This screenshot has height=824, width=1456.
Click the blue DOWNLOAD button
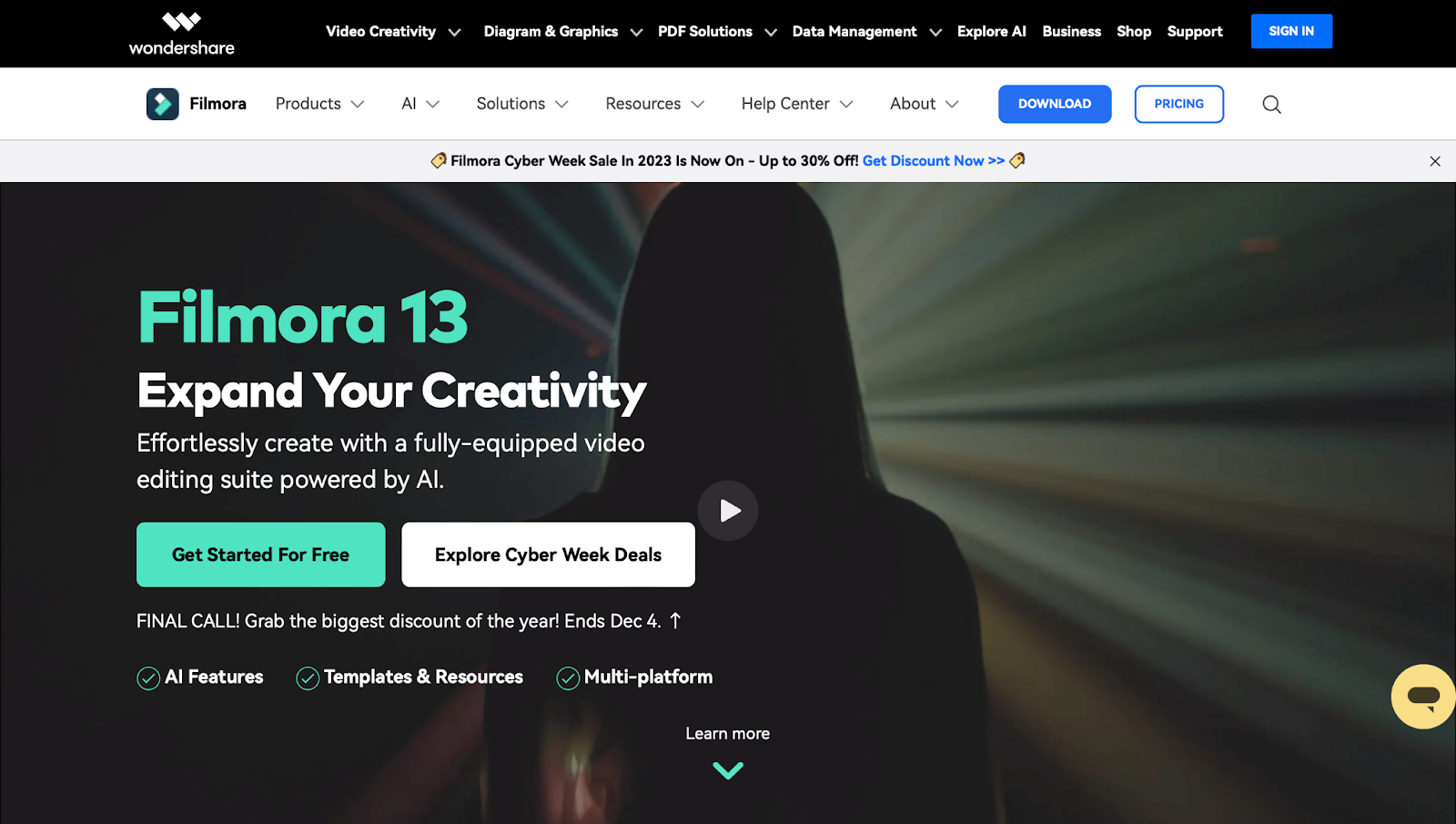(x=1055, y=104)
